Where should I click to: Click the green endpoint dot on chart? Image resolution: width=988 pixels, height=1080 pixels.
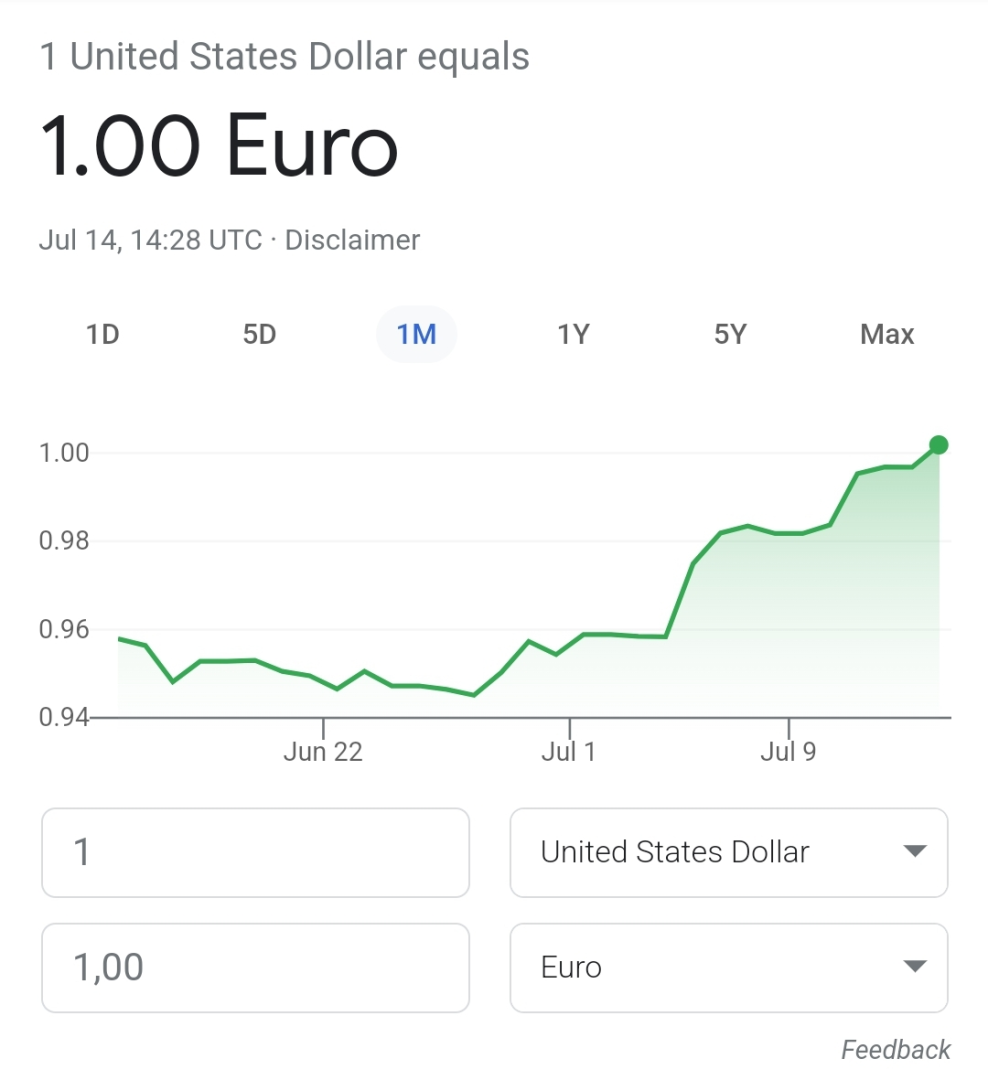pyautogui.click(x=938, y=445)
